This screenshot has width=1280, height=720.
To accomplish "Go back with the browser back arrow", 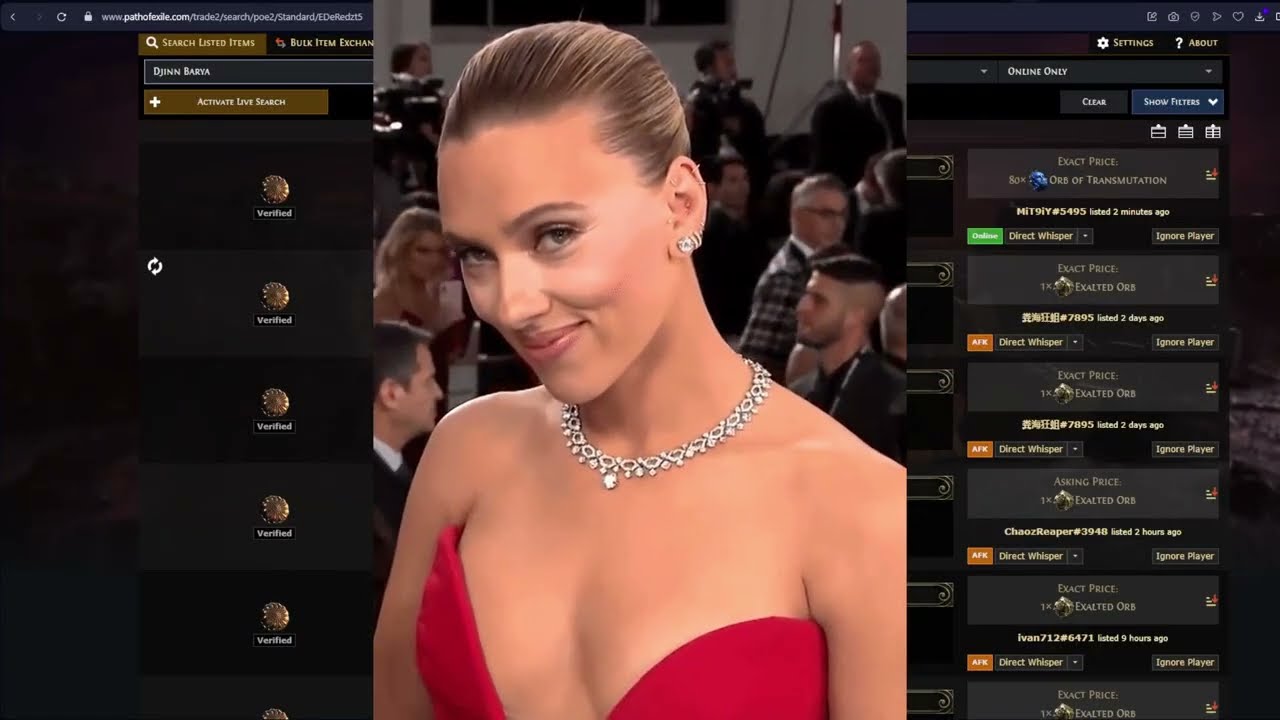I will 13,17.
